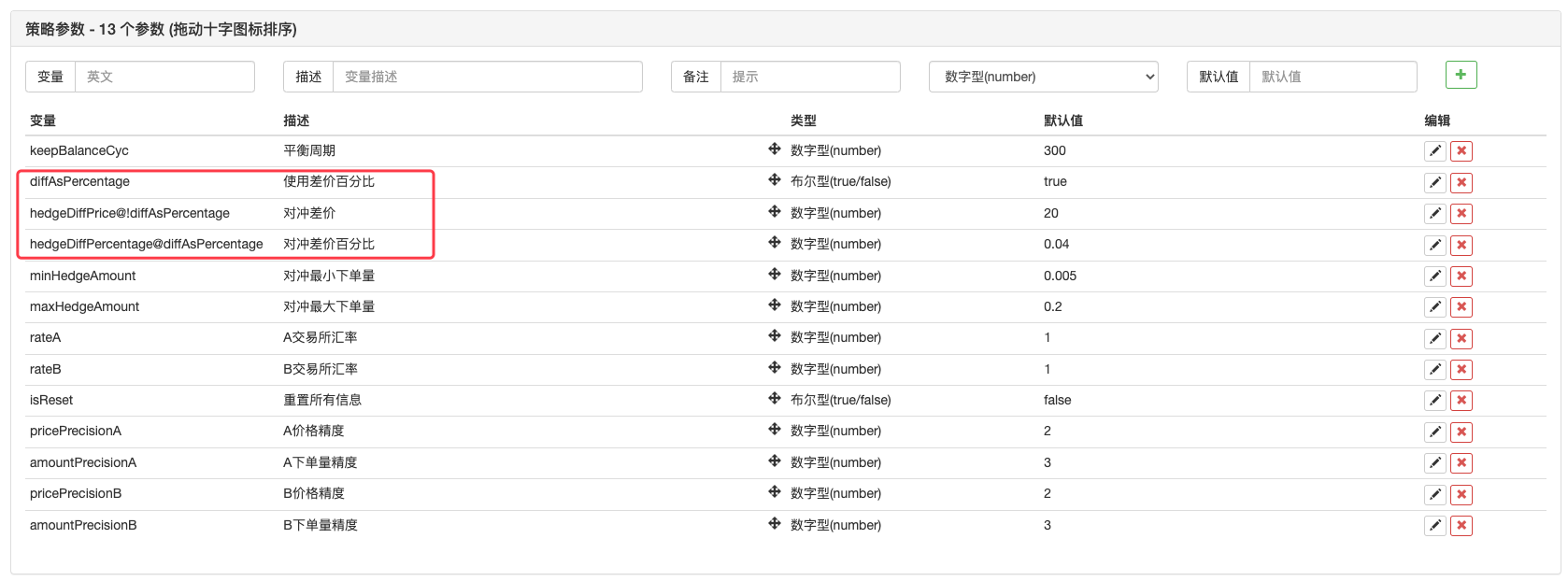Click the drag handle for rateB row
The width and height of the screenshot is (1568, 581).
click(775, 368)
